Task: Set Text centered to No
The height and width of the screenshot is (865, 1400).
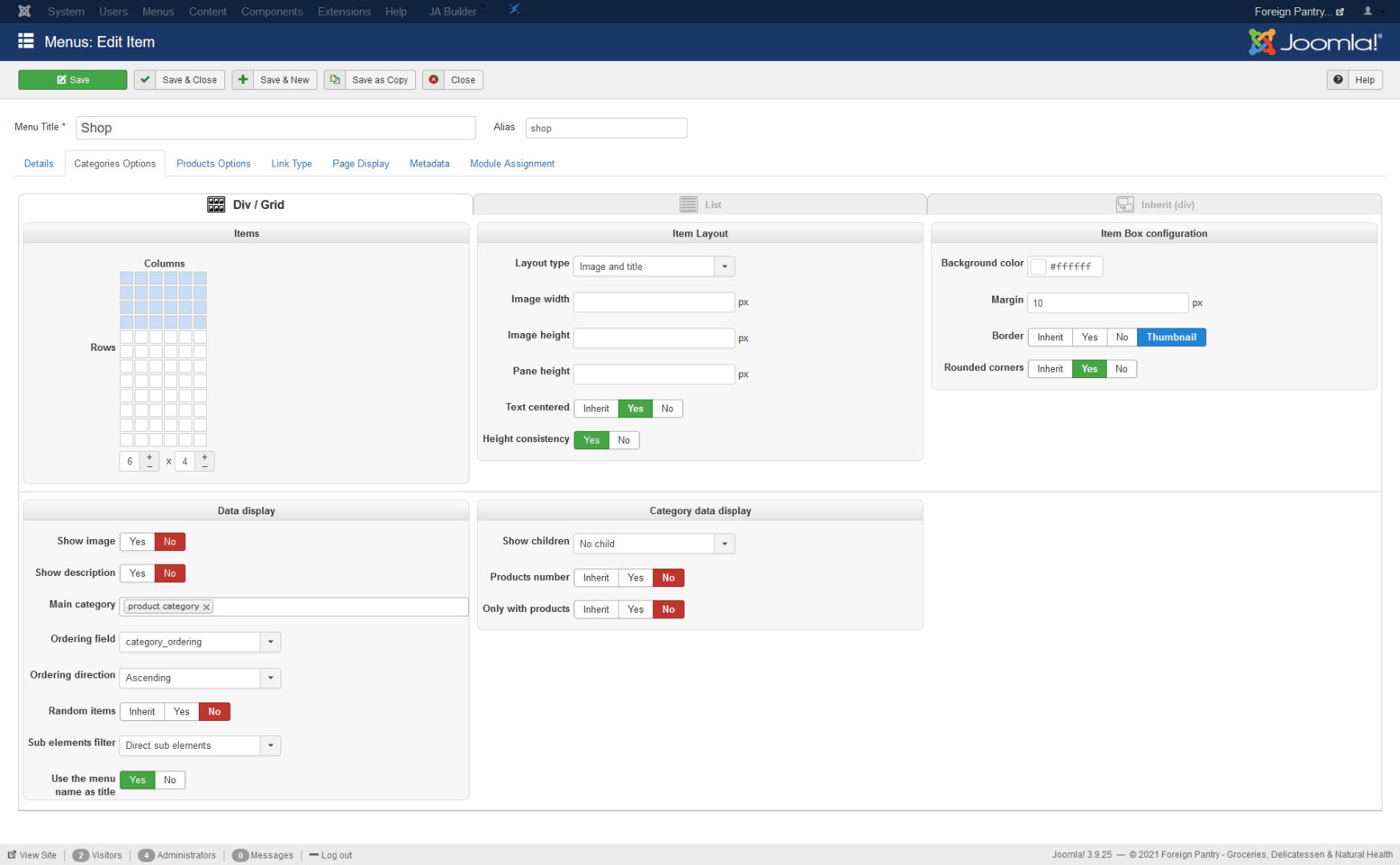Action: click(x=668, y=408)
